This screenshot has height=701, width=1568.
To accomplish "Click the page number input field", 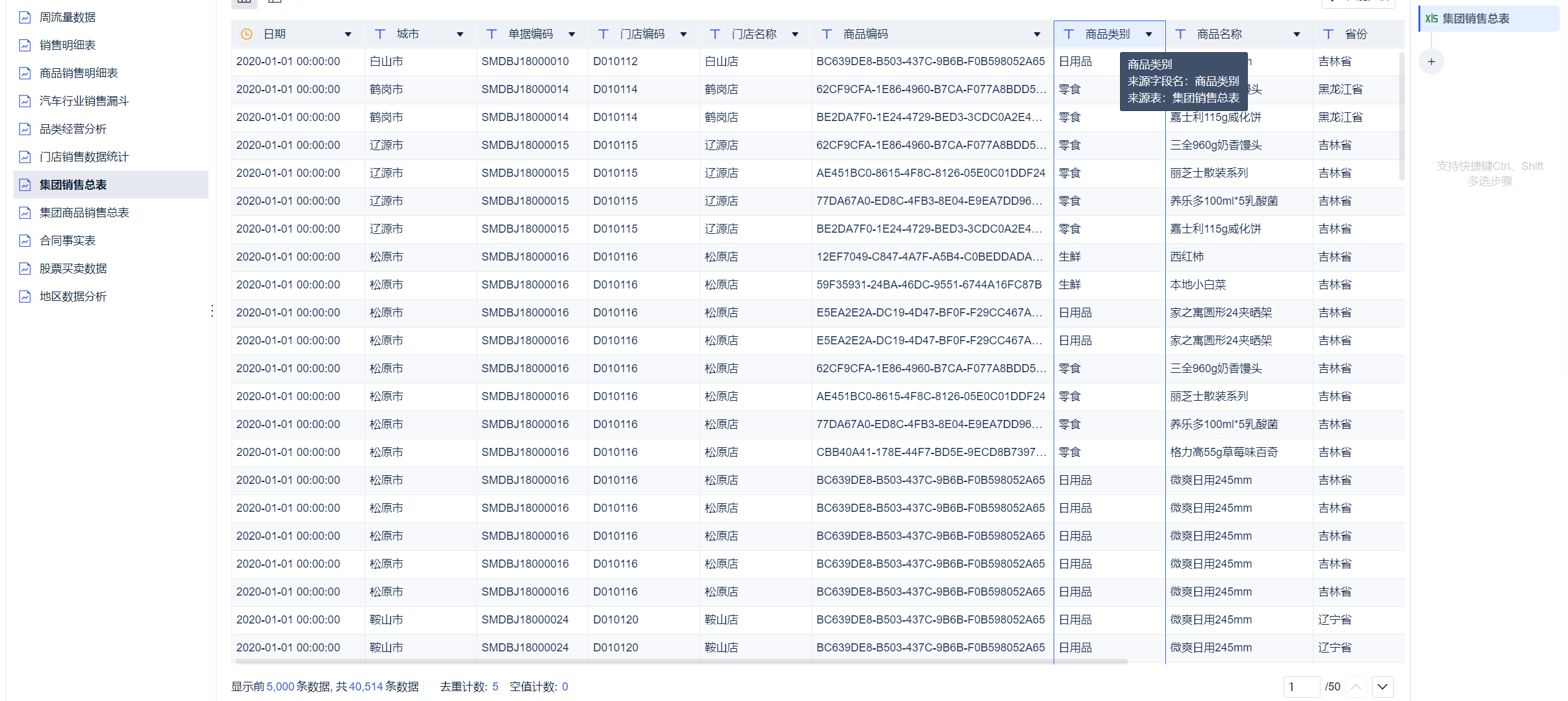I will 1301,687.
